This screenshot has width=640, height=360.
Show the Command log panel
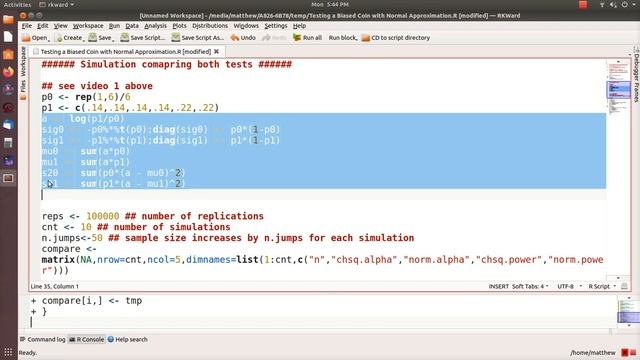[42, 339]
